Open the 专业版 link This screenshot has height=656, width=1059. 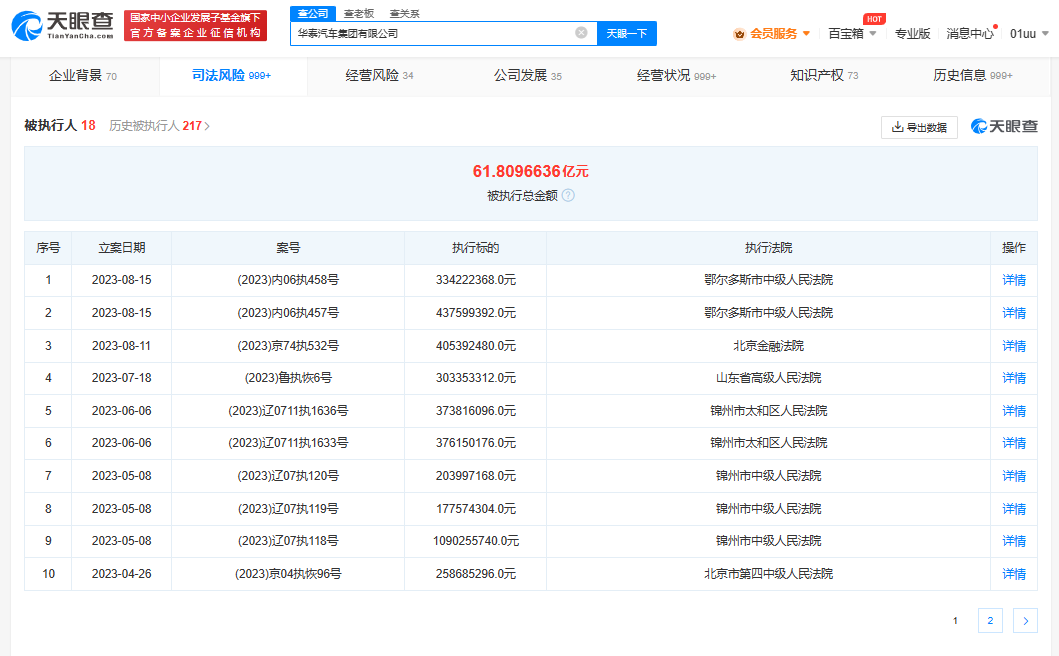[x=912, y=34]
